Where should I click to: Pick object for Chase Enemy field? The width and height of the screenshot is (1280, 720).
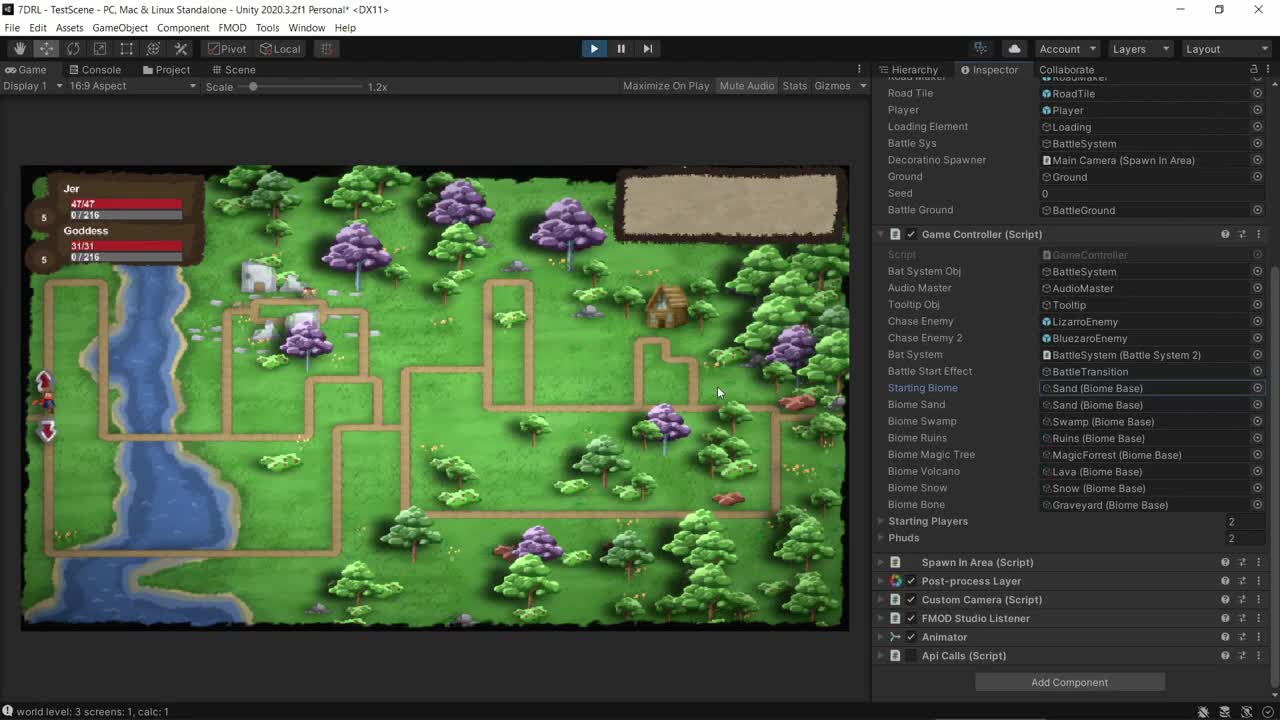tap(1257, 322)
